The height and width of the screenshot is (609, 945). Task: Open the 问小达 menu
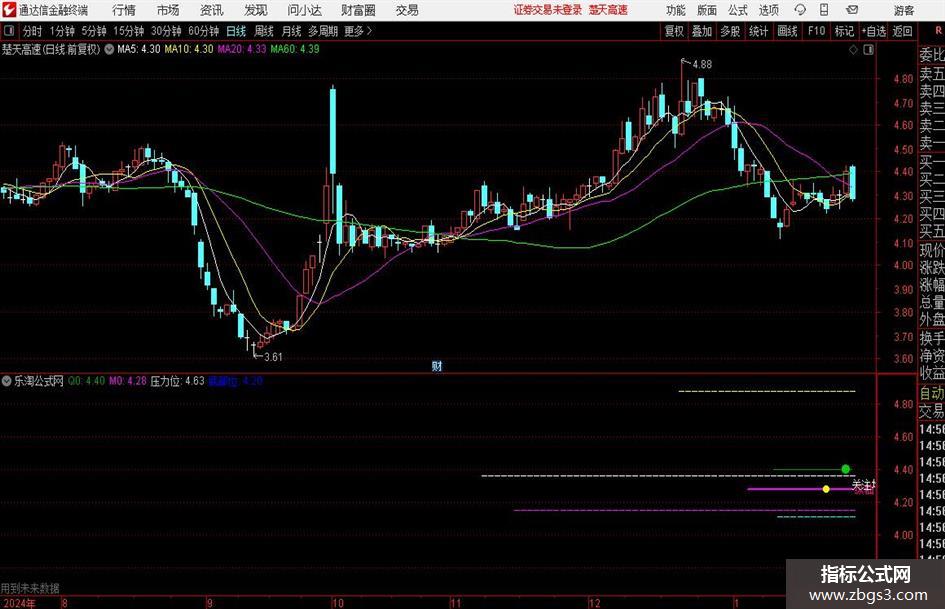click(304, 10)
